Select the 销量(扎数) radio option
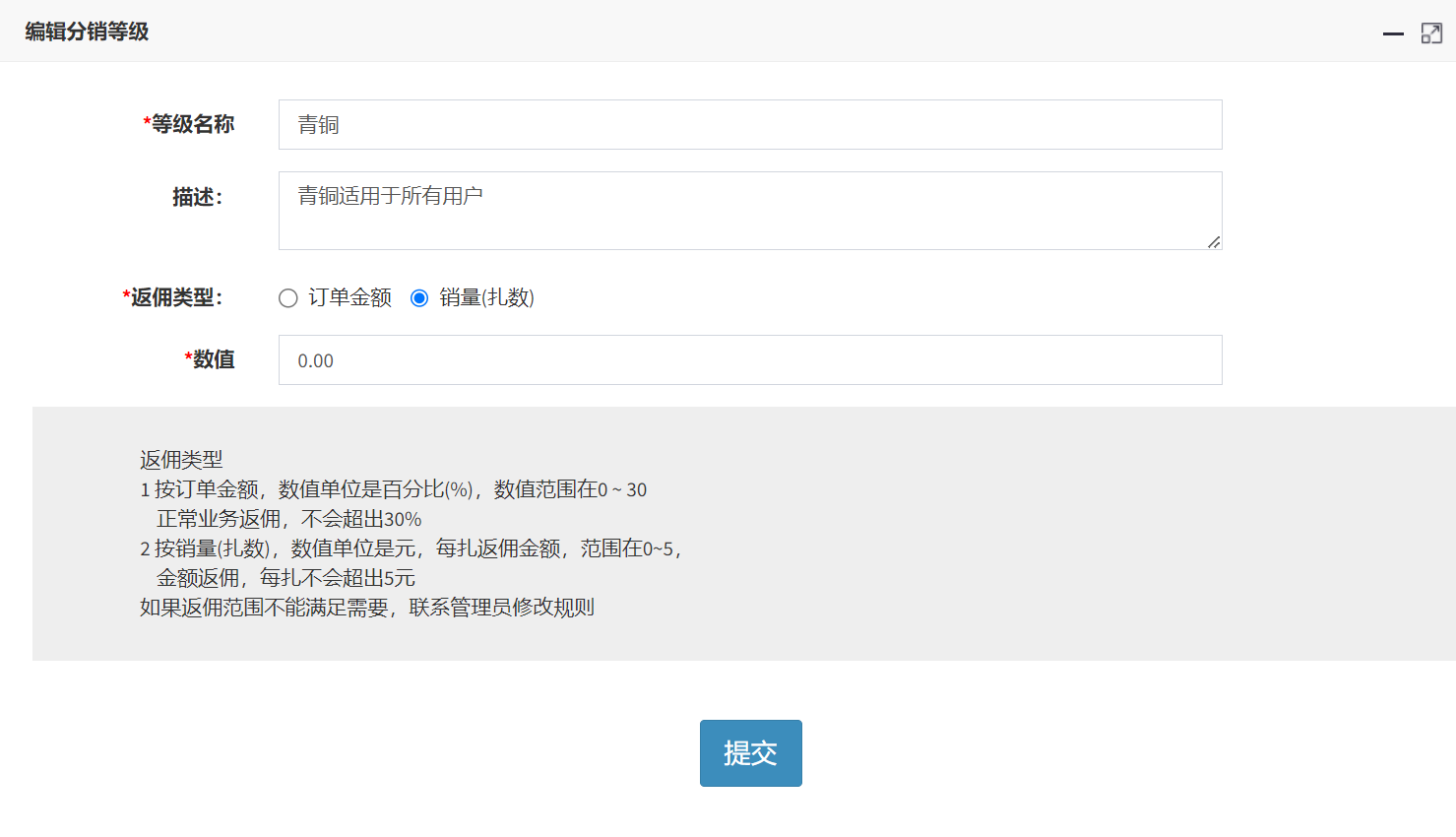 click(419, 298)
